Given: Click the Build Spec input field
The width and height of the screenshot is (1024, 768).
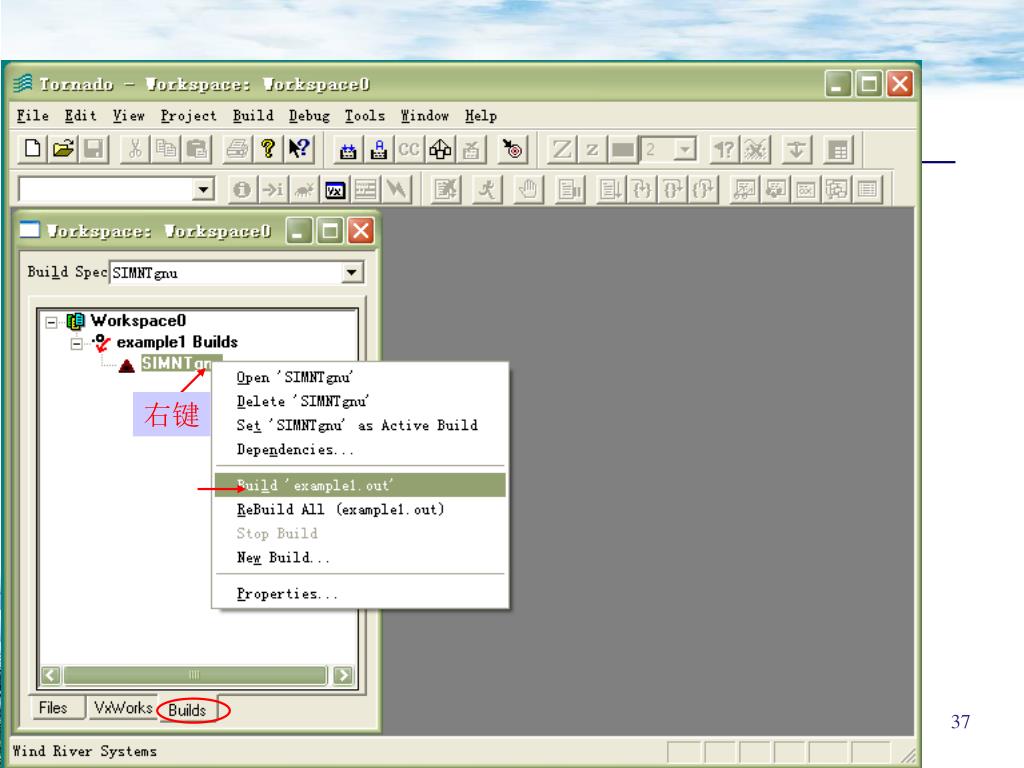Looking at the screenshot, I should tap(226, 272).
